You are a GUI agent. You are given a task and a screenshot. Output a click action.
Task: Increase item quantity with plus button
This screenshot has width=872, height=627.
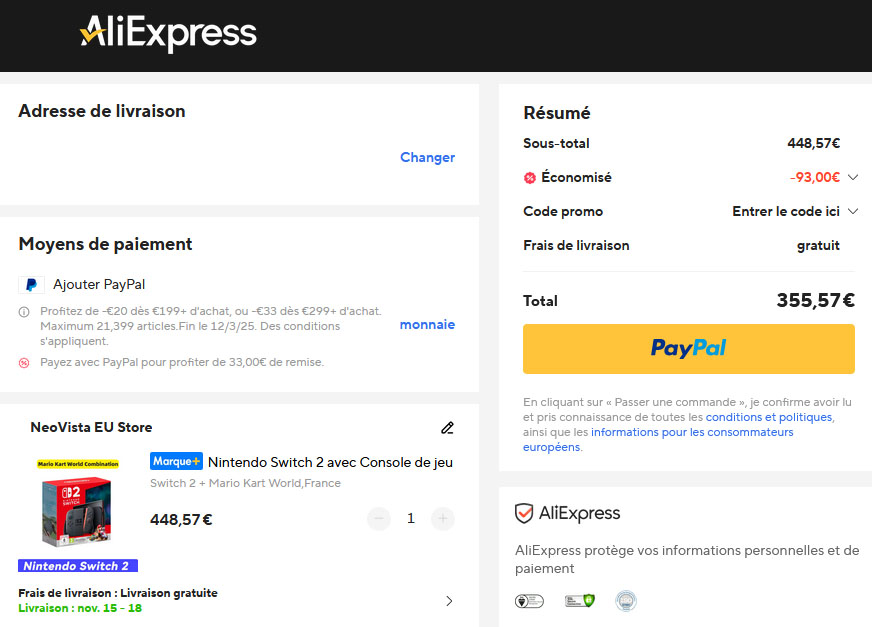coord(442,519)
